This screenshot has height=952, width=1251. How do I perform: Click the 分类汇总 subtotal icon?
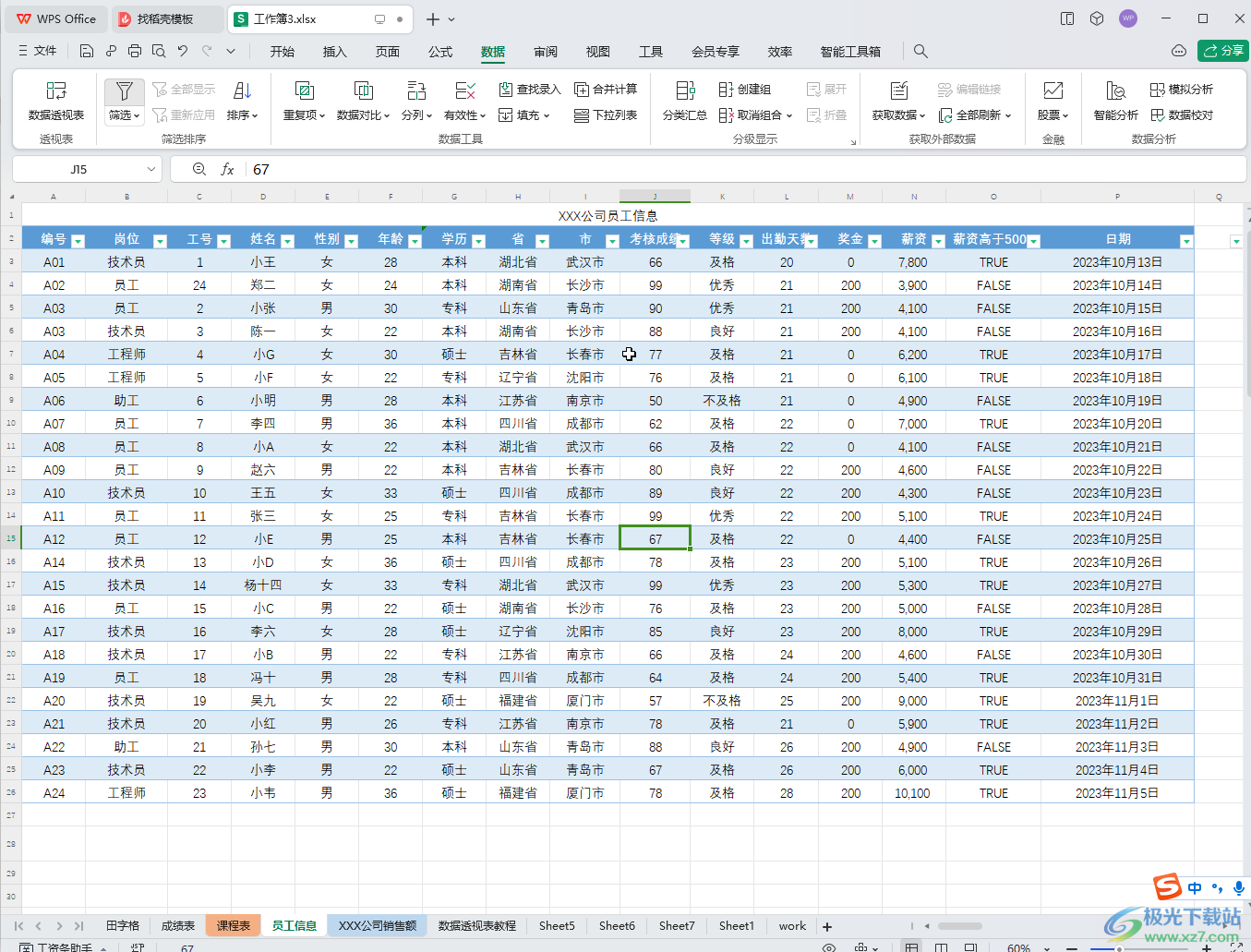point(685,90)
